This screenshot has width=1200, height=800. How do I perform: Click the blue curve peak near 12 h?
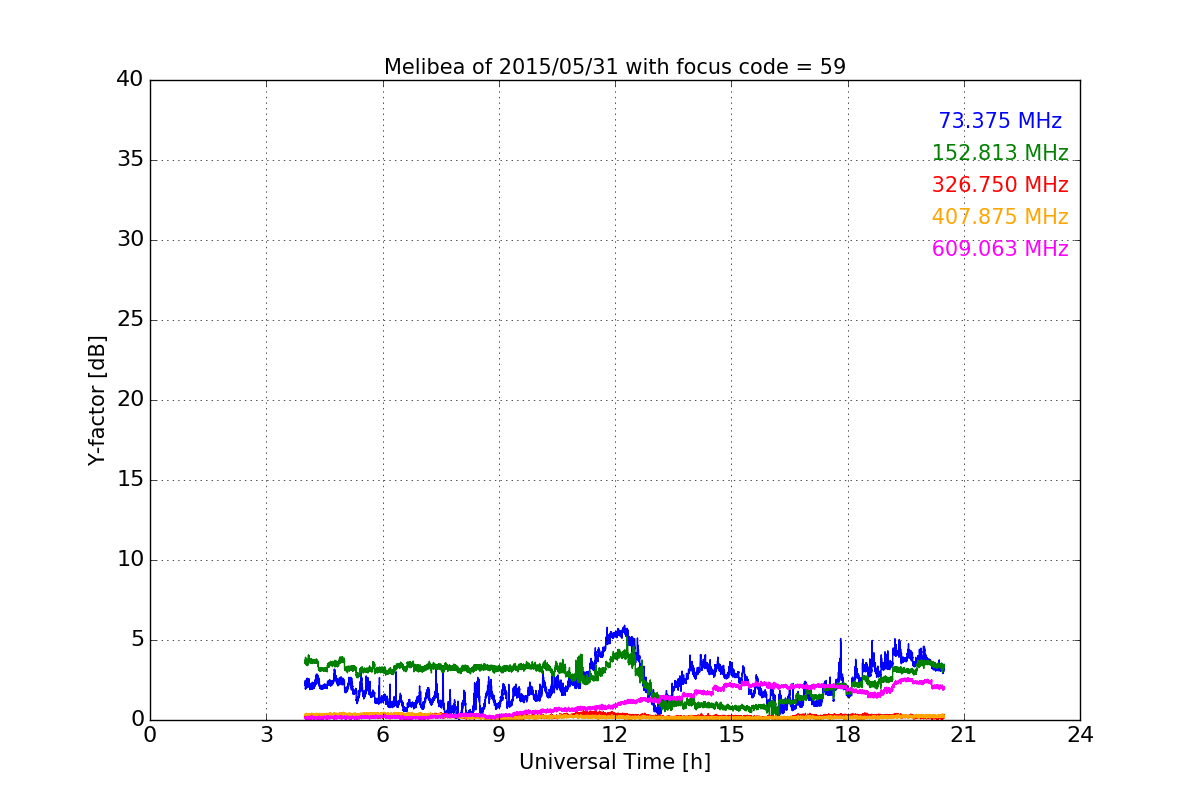[619, 633]
